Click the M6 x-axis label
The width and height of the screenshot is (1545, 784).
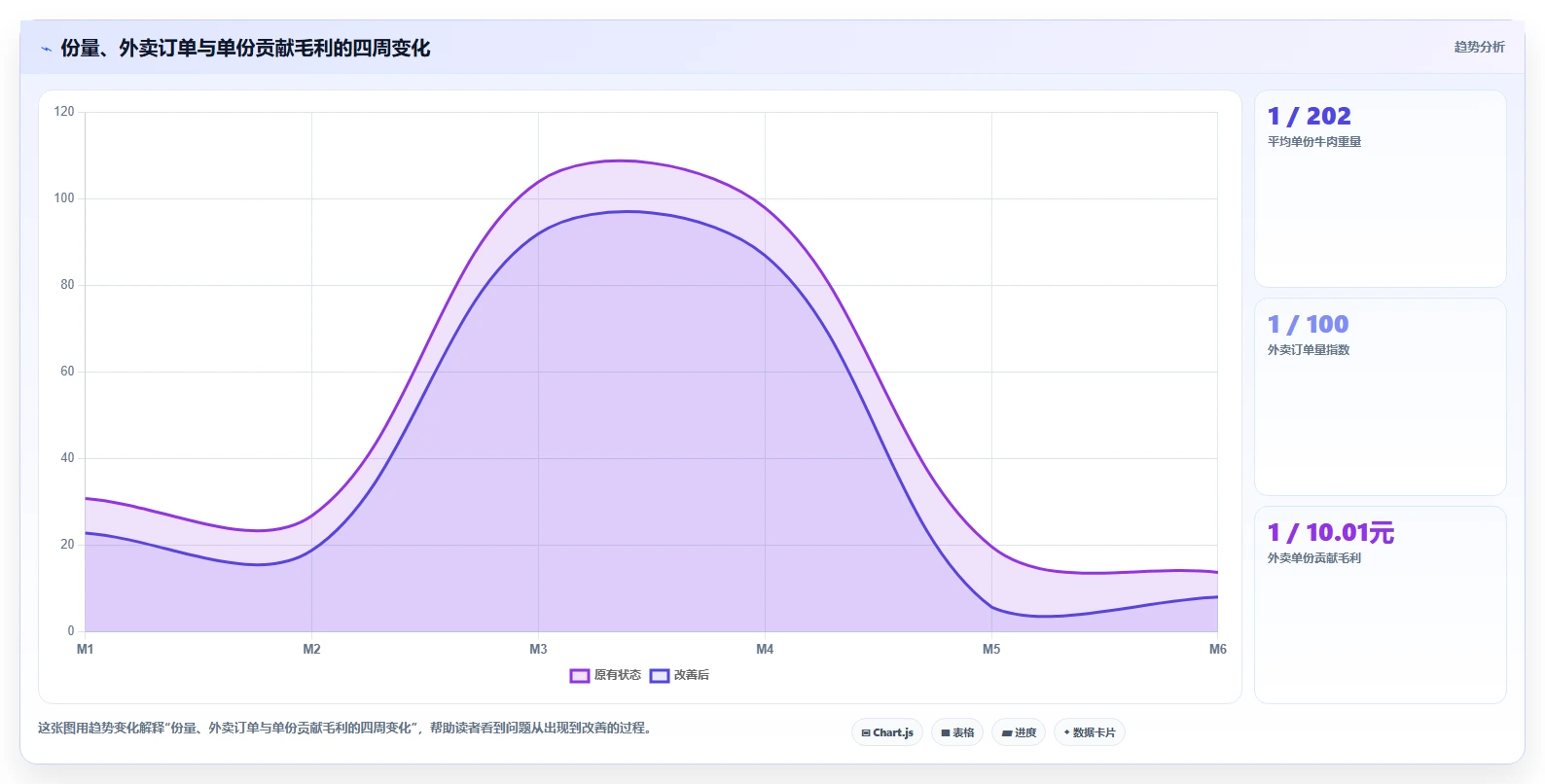(1217, 649)
